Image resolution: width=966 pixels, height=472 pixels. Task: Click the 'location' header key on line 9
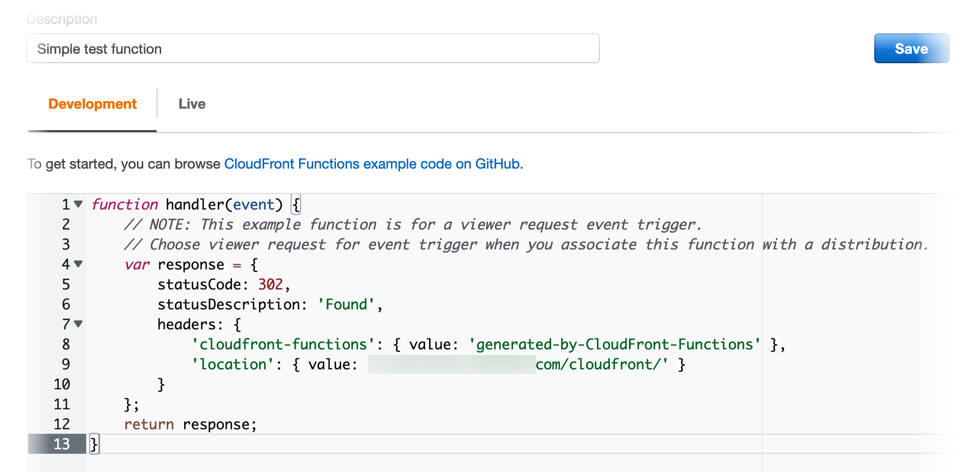[231, 364]
